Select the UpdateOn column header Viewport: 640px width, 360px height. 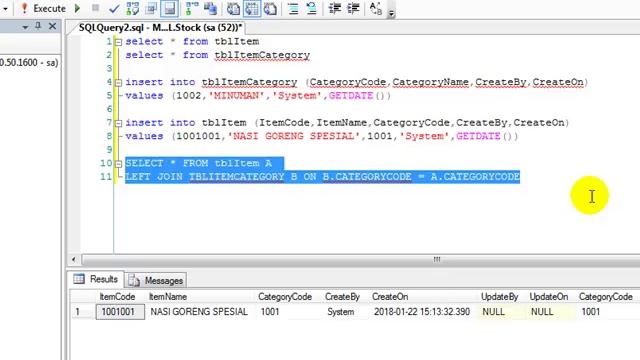(x=549, y=297)
